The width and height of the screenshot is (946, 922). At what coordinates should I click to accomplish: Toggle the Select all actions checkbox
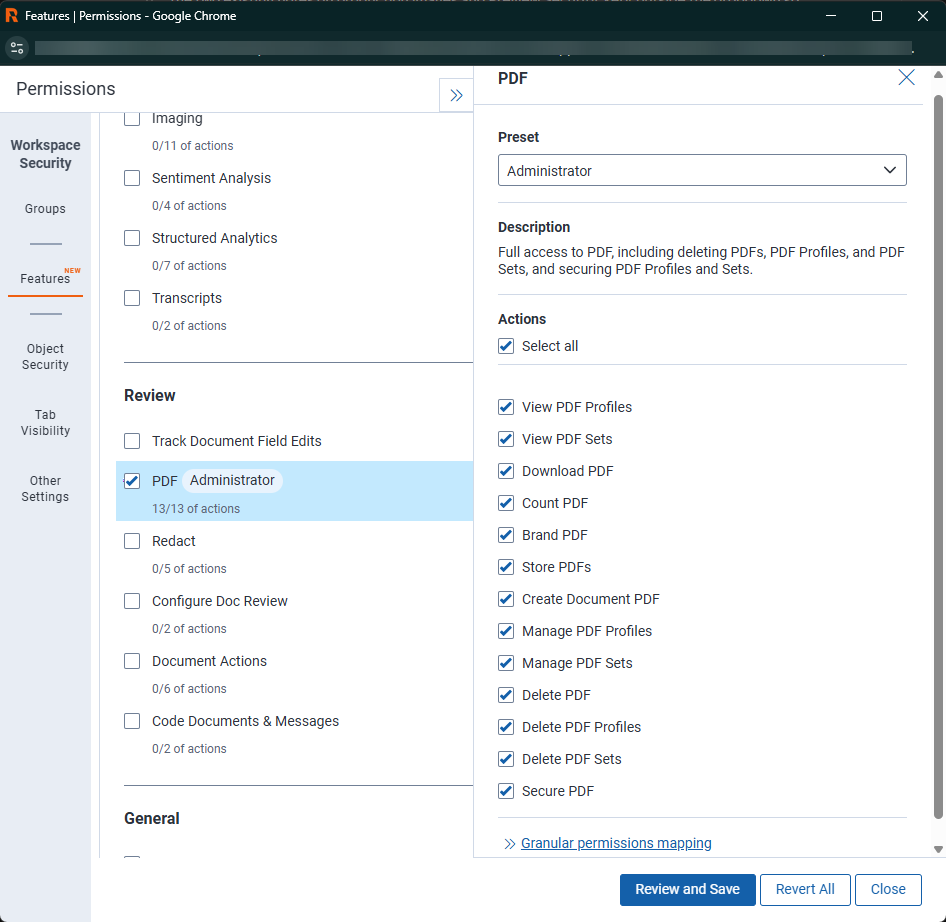506,346
